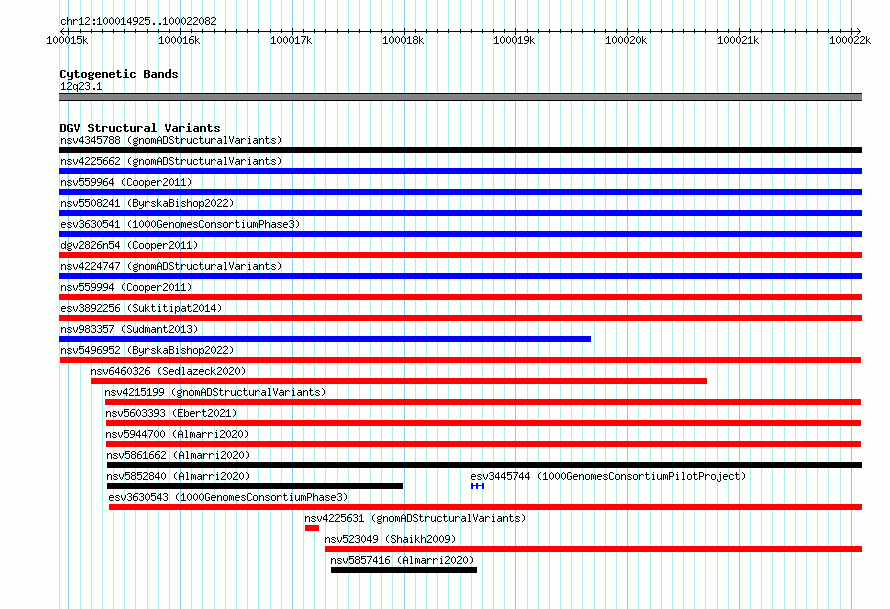Select the nsv523049 (Shaikh2009) label
Image resolution: width=890 pixels, height=609 pixels.
pos(390,539)
